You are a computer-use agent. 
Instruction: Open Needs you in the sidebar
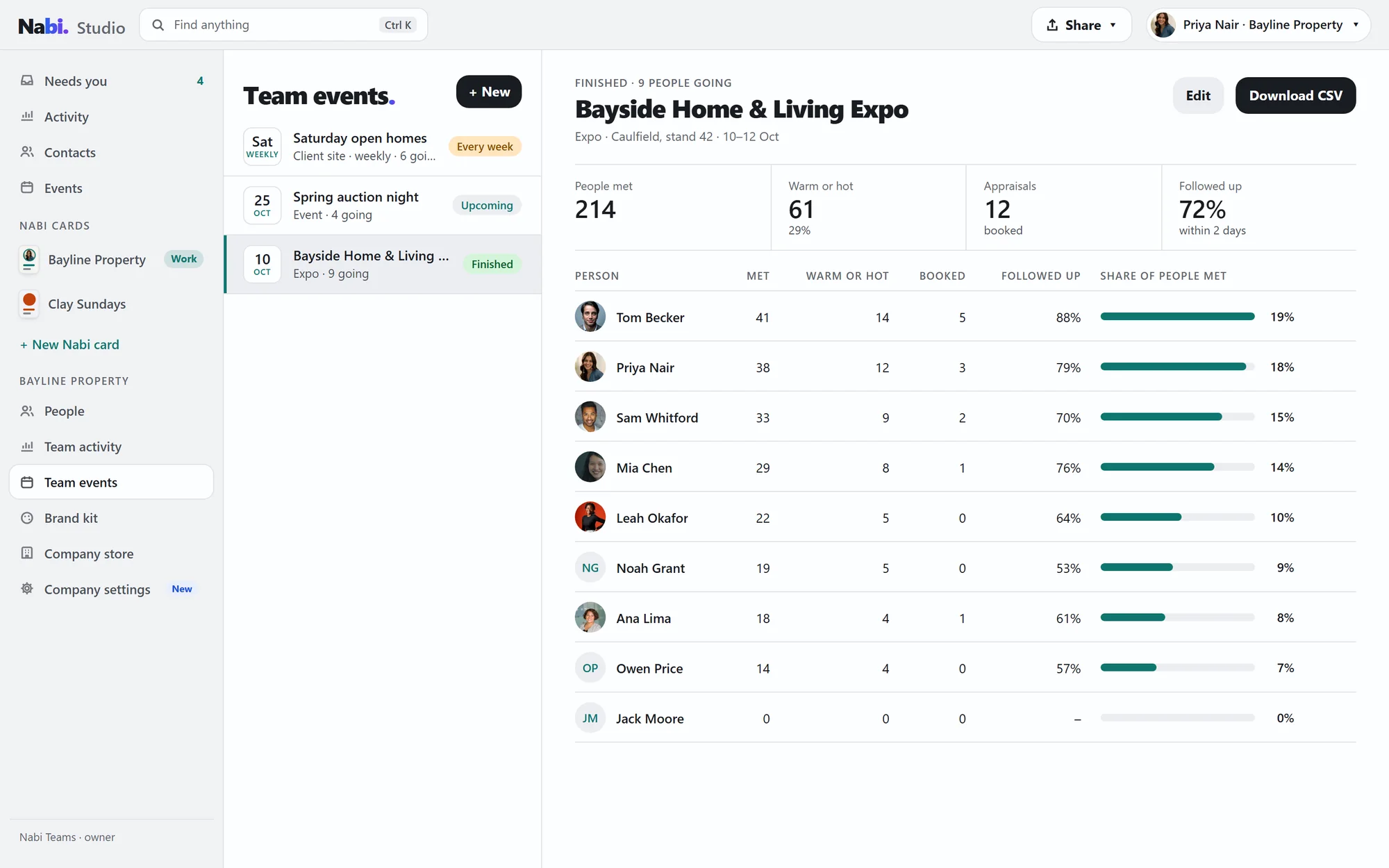(x=111, y=81)
